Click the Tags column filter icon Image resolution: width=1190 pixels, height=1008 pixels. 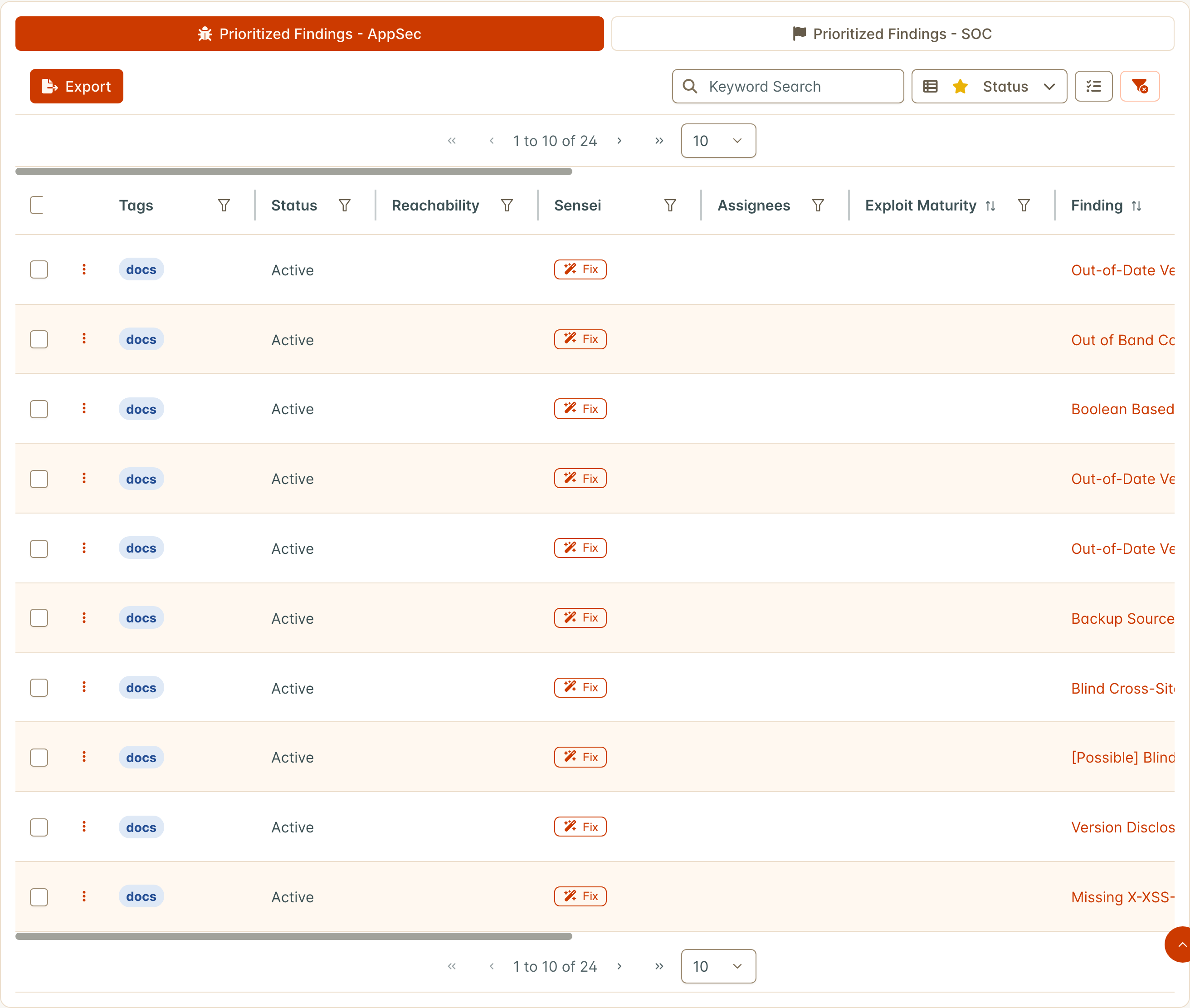tap(224, 205)
